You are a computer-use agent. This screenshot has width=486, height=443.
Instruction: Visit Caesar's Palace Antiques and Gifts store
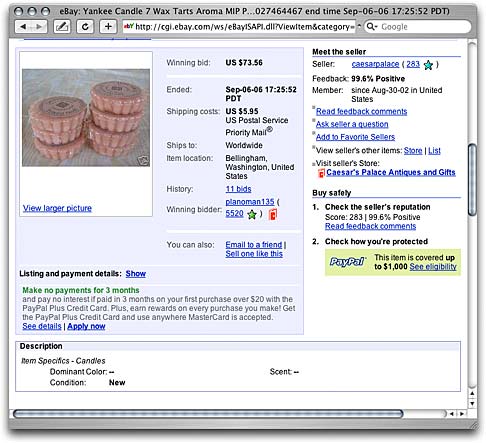pyautogui.click(x=391, y=172)
